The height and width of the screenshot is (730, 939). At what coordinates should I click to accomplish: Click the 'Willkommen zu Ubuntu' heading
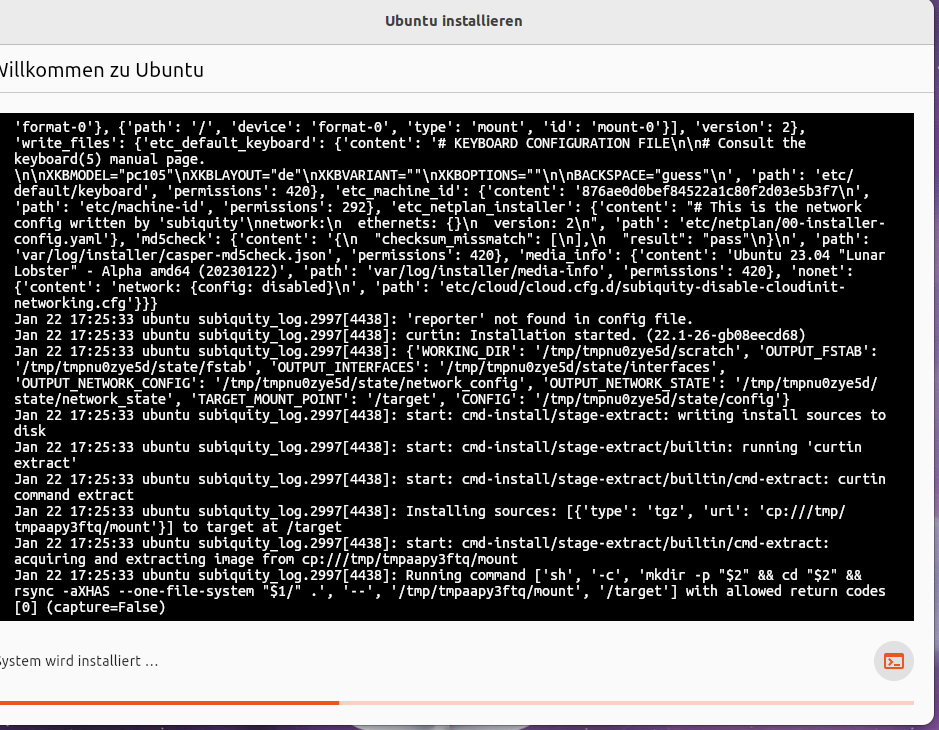[x=100, y=70]
